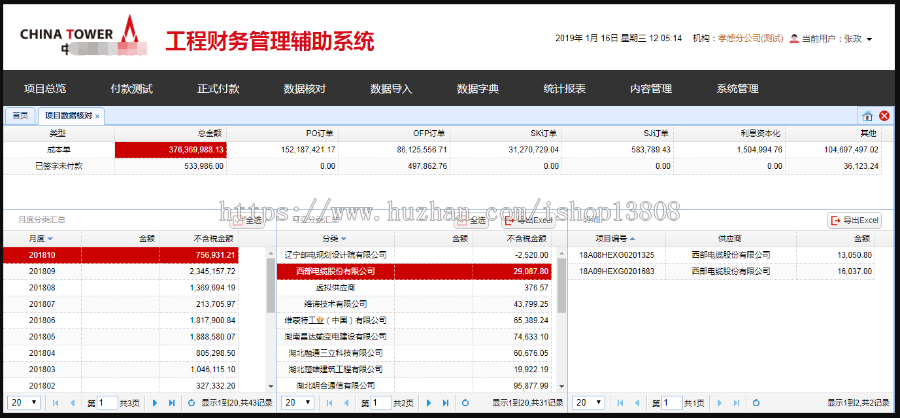Open the 正式付款 menu
Viewport: 900px width, 418px height.
[x=218, y=89]
